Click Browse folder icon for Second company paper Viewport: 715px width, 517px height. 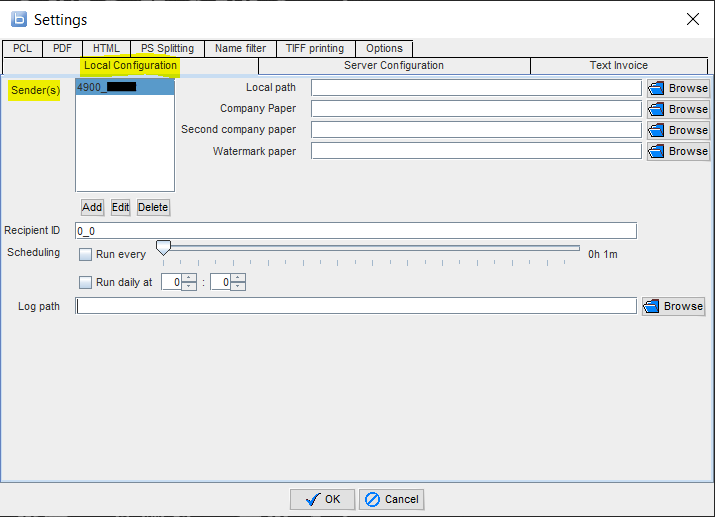(657, 130)
